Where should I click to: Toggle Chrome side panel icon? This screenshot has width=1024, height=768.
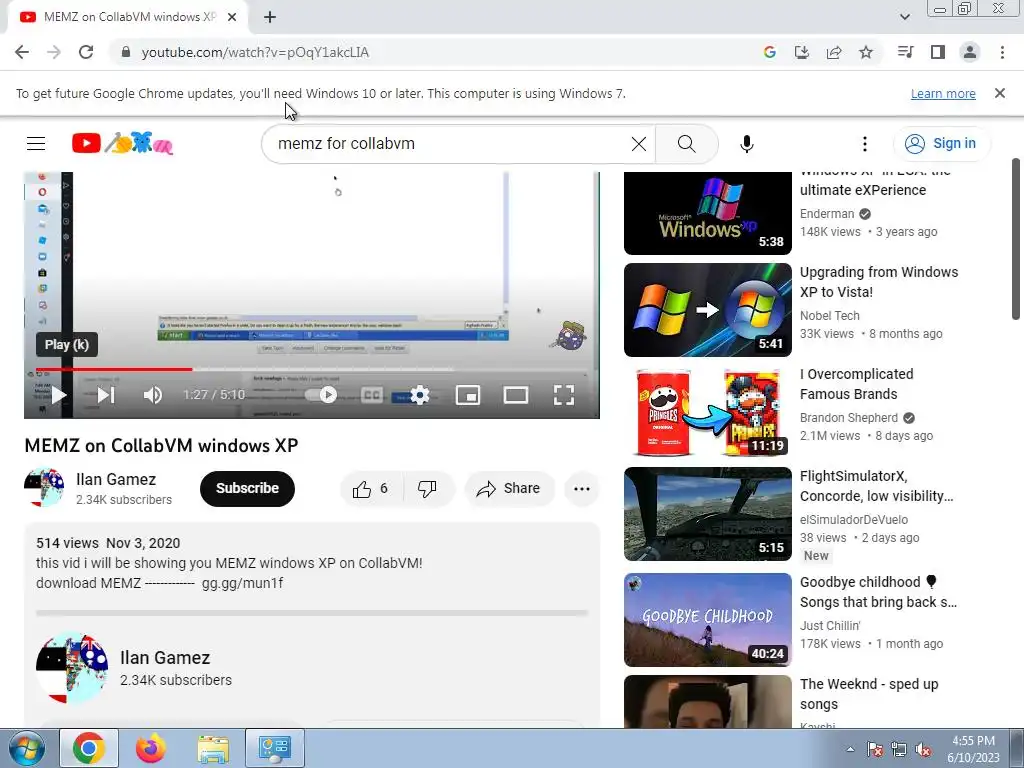[938, 52]
